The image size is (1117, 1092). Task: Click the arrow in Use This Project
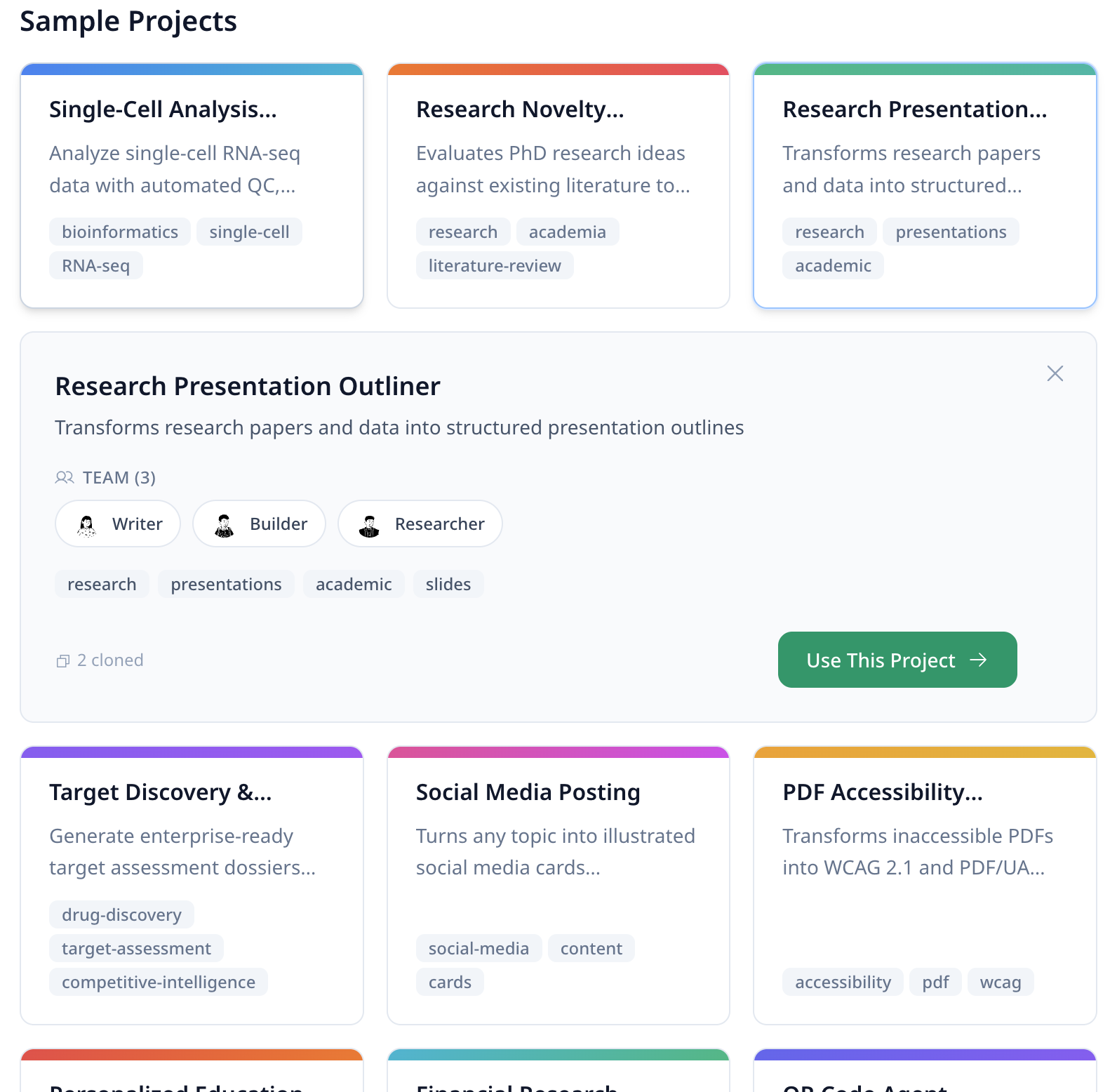[x=978, y=660]
